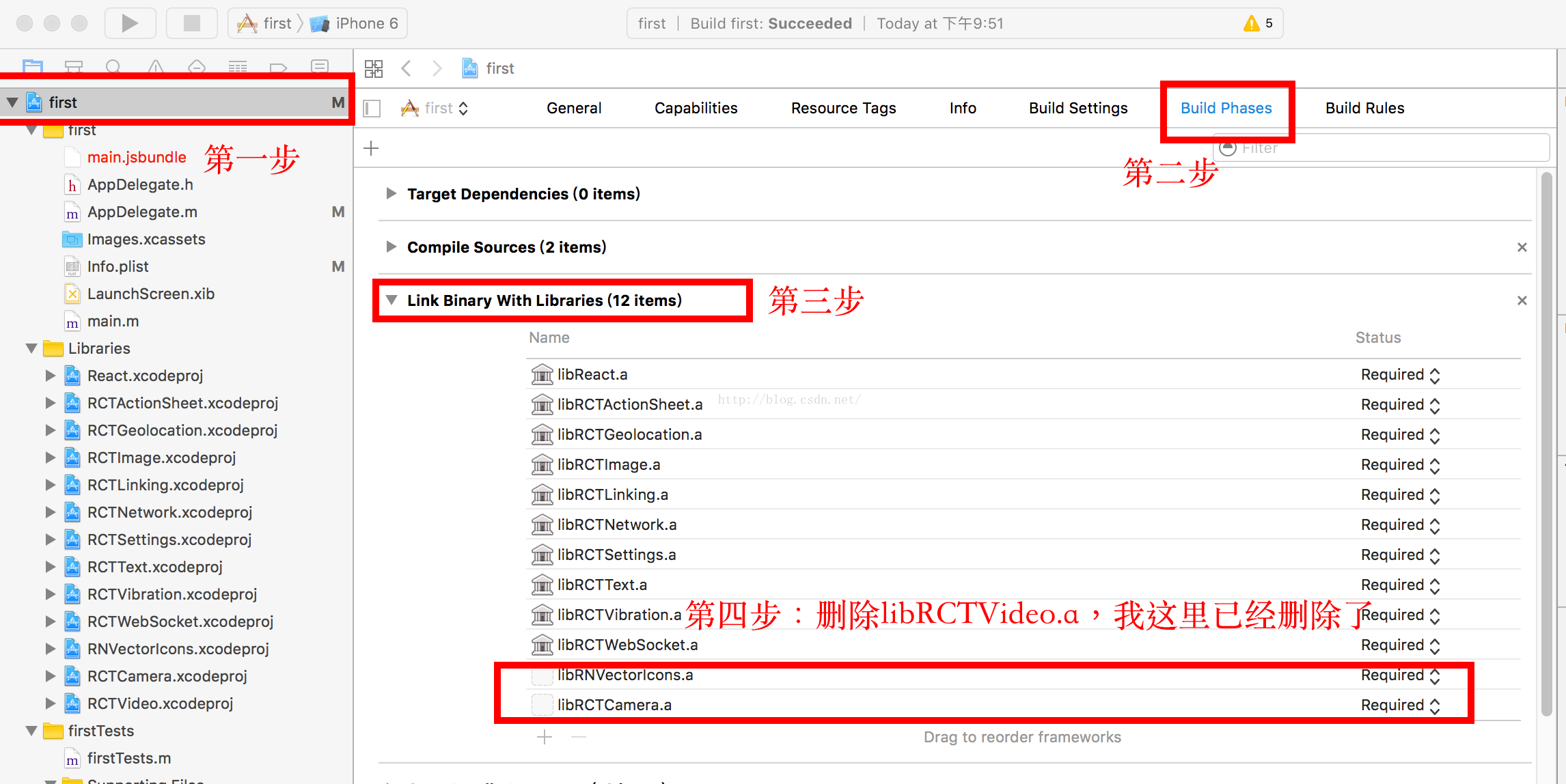This screenshot has height=784, width=1566.
Task: Click the minus button under library list
Action: (578, 737)
